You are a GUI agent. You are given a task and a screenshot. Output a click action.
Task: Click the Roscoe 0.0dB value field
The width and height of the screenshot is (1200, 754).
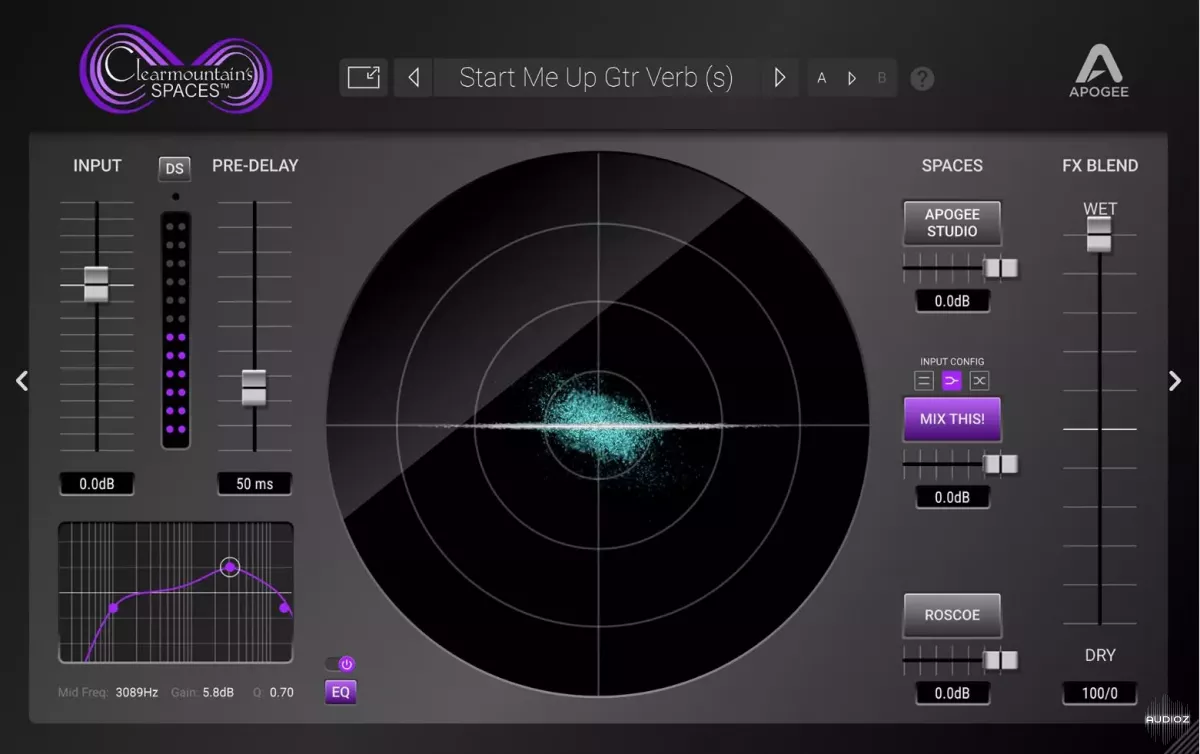[952, 693]
